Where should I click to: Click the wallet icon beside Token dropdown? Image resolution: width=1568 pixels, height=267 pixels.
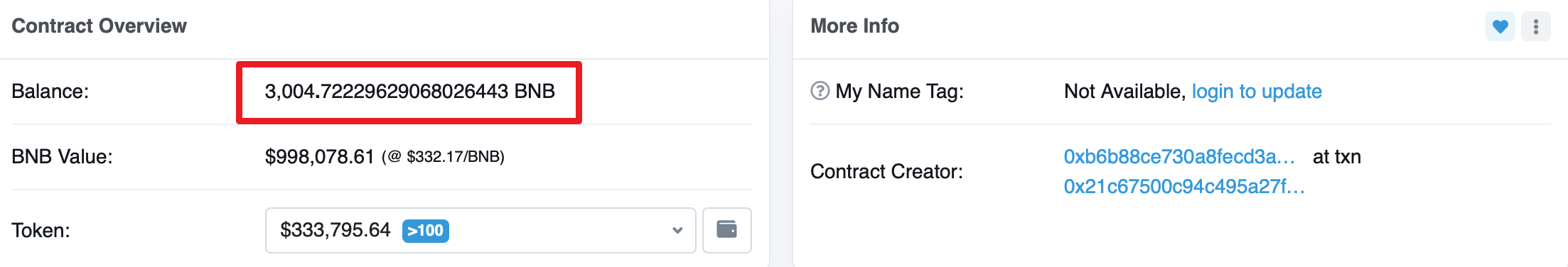726,230
